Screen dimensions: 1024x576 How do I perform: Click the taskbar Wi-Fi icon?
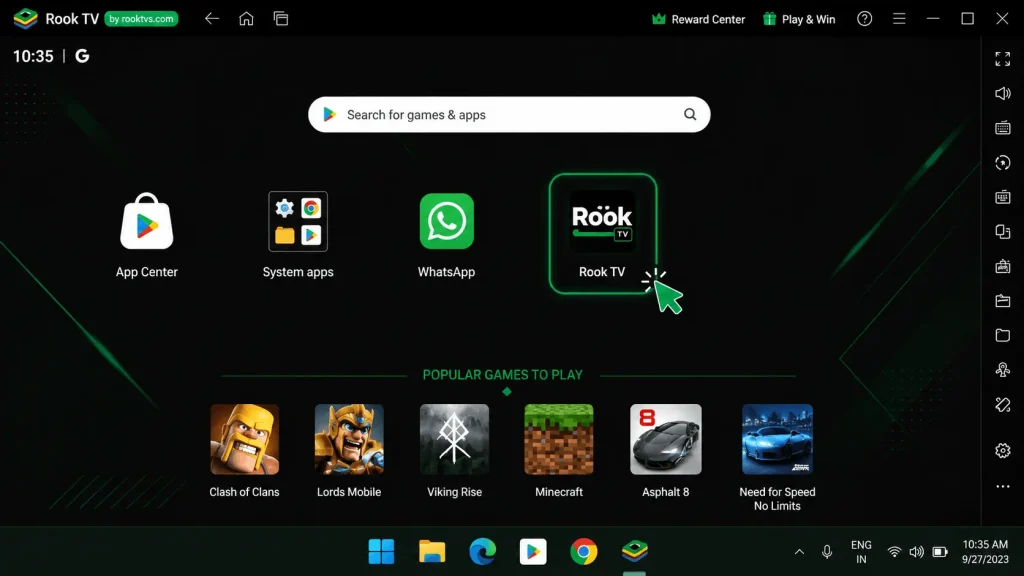[x=894, y=552]
